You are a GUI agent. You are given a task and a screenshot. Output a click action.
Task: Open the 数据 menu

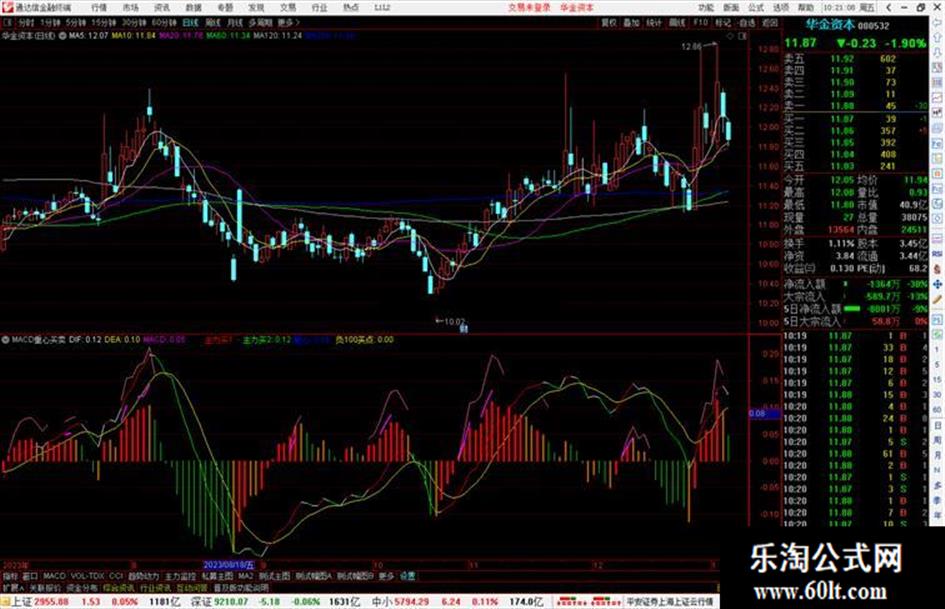click(193, 8)
